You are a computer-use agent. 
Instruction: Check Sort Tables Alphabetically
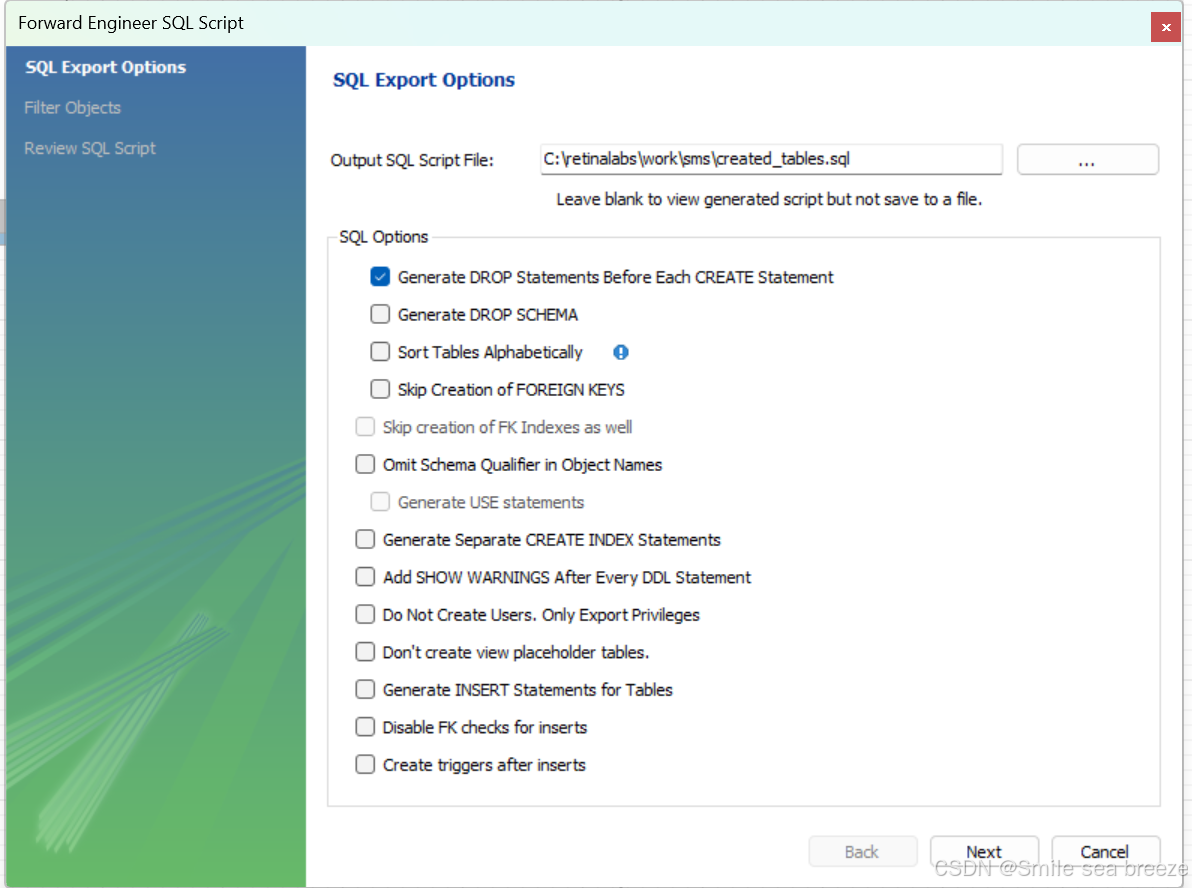(x=380, y=352)
